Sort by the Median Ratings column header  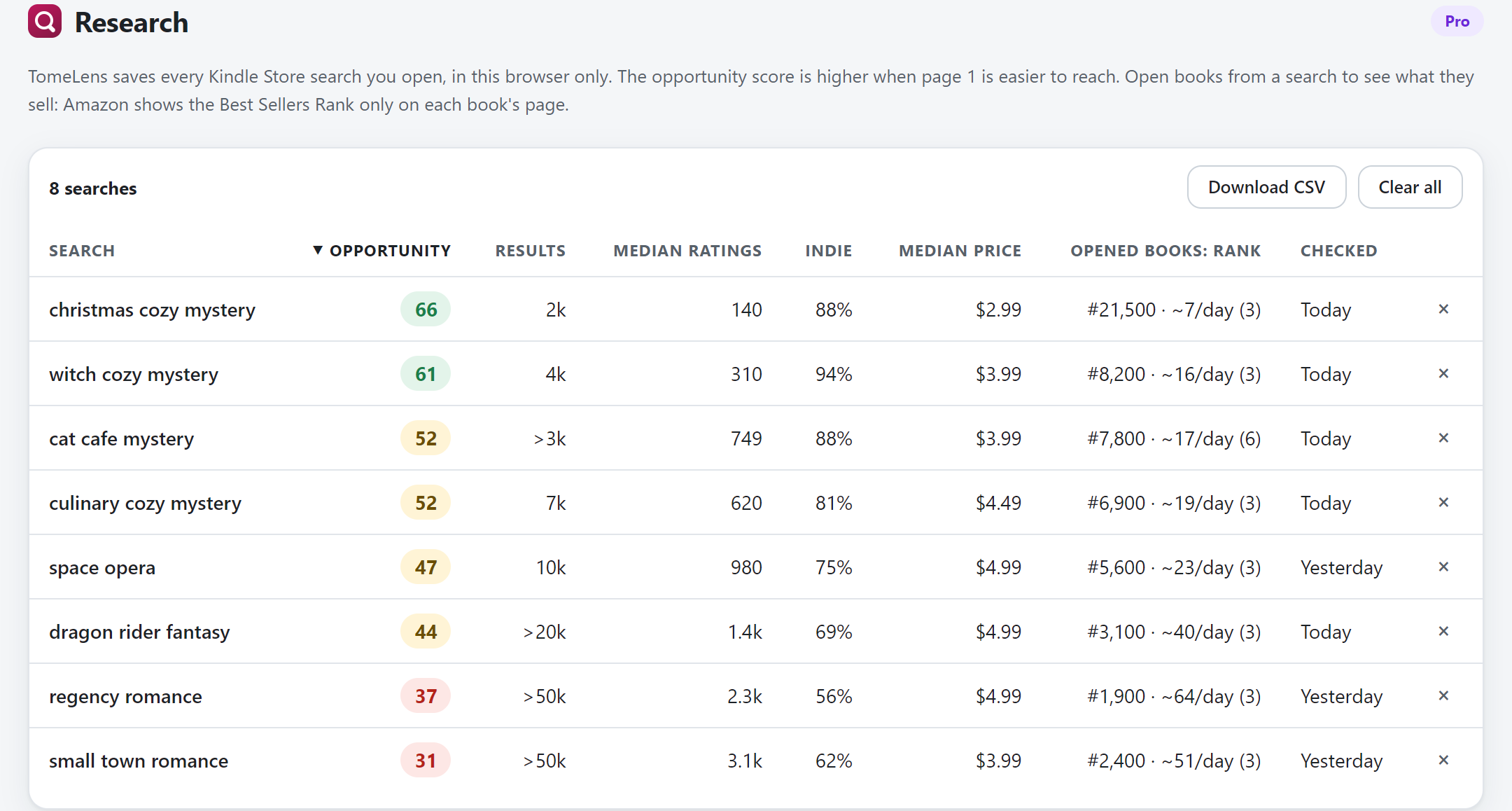(x=687, y=251)
